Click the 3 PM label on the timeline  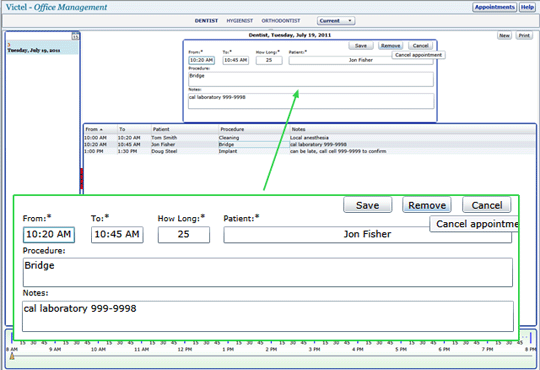click(x=314, y=349)
